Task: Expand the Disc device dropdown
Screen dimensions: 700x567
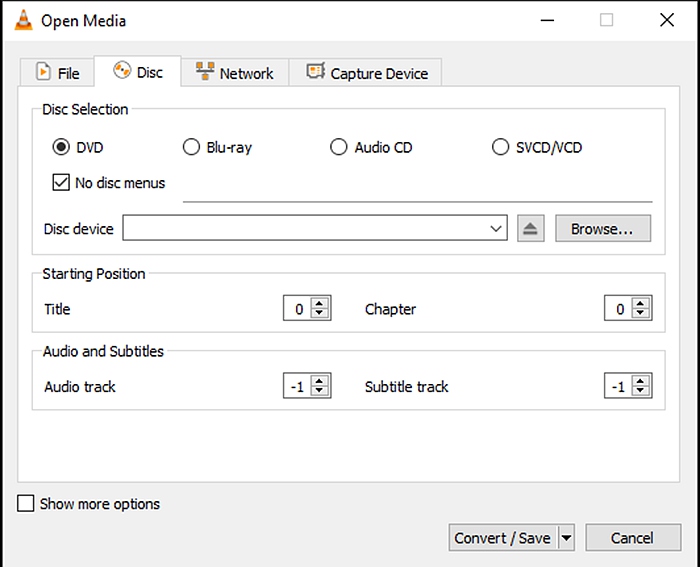Action: [496, 229]
